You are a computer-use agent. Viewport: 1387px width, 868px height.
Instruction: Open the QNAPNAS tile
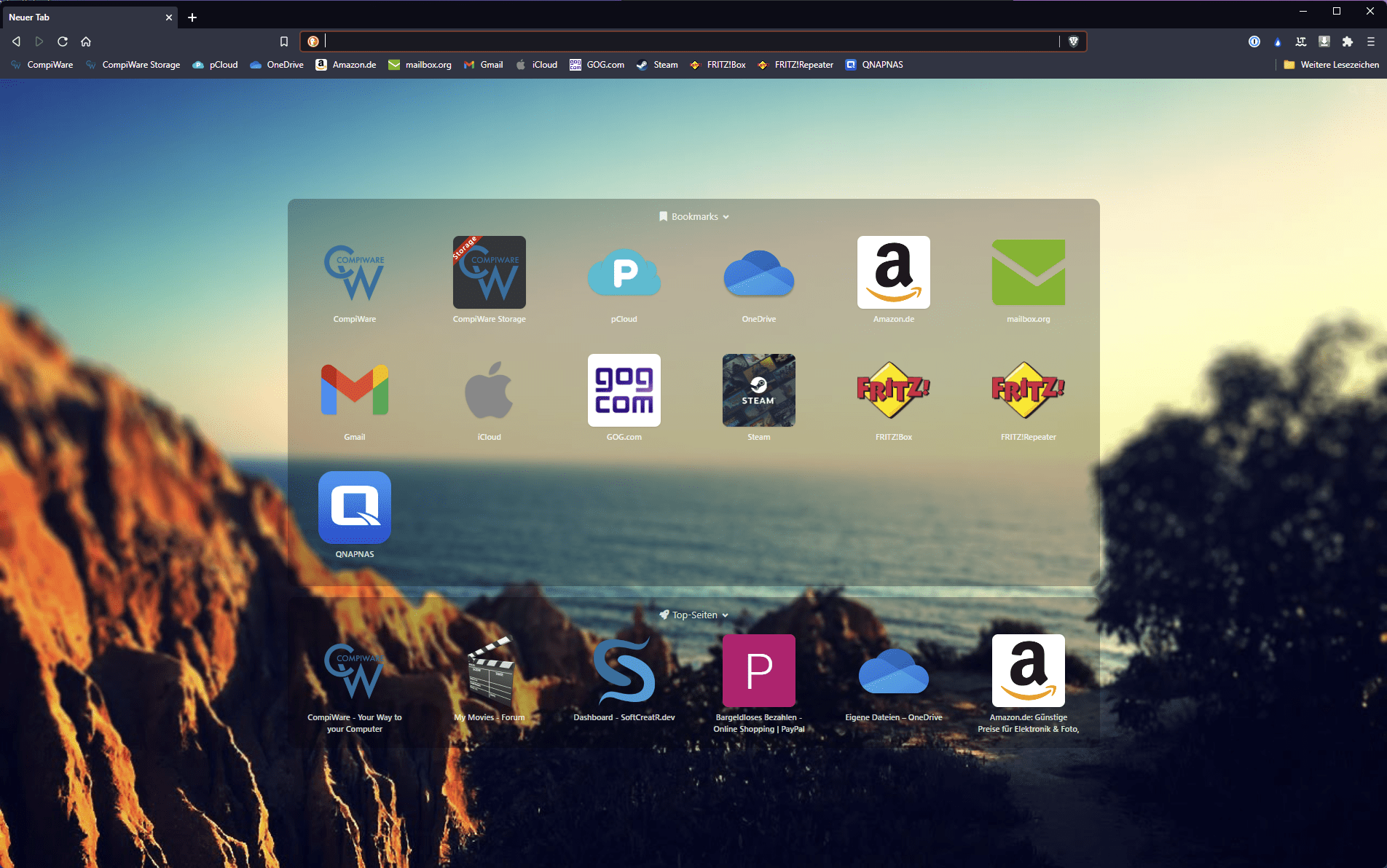point(355,516)
